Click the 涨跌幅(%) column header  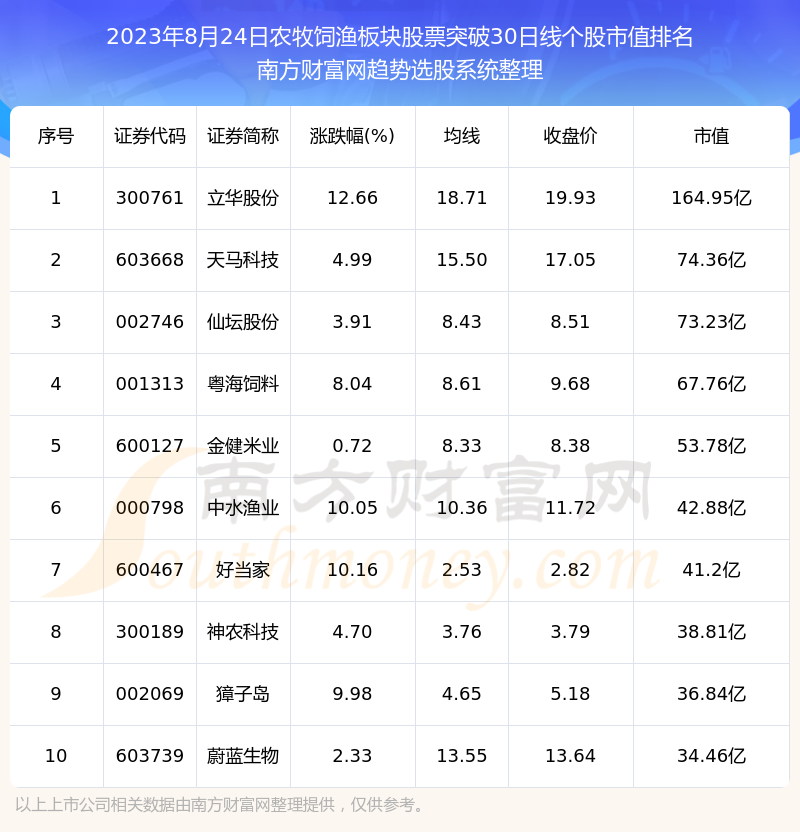[352, 136]
